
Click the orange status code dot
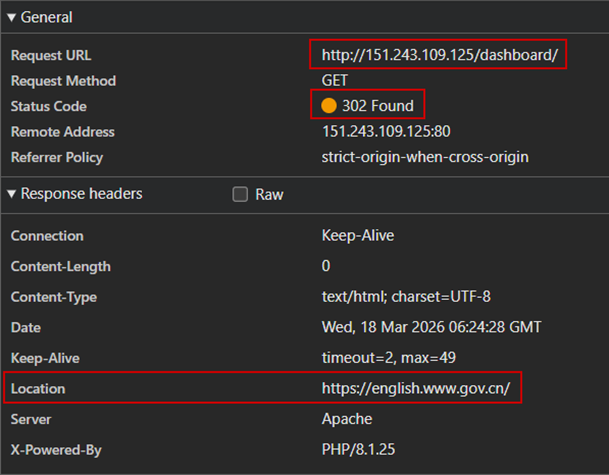pyautogui.click(x=328, y=106)
